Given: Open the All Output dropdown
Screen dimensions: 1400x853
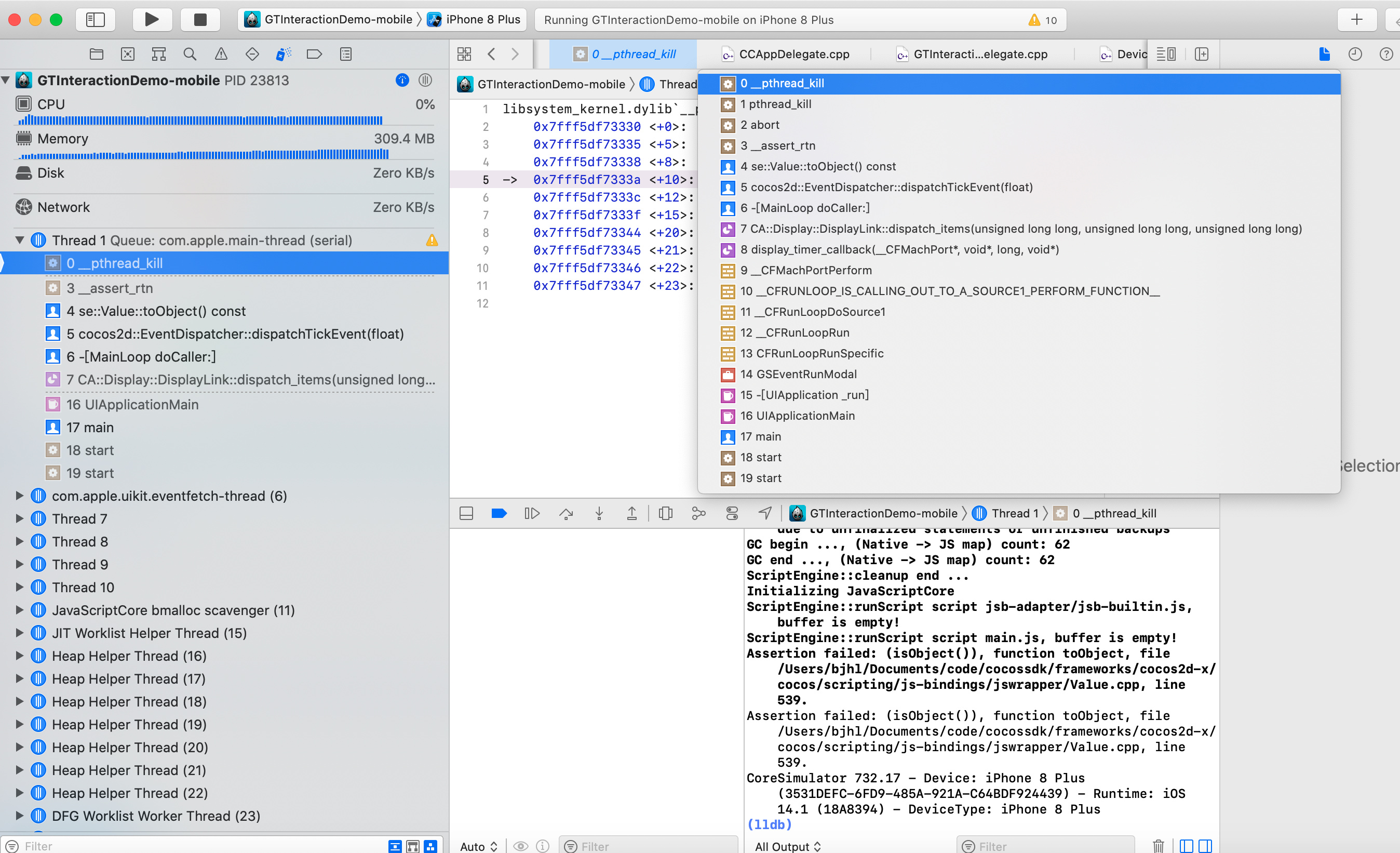Looking at the screenshot, I should coord(787,846).
